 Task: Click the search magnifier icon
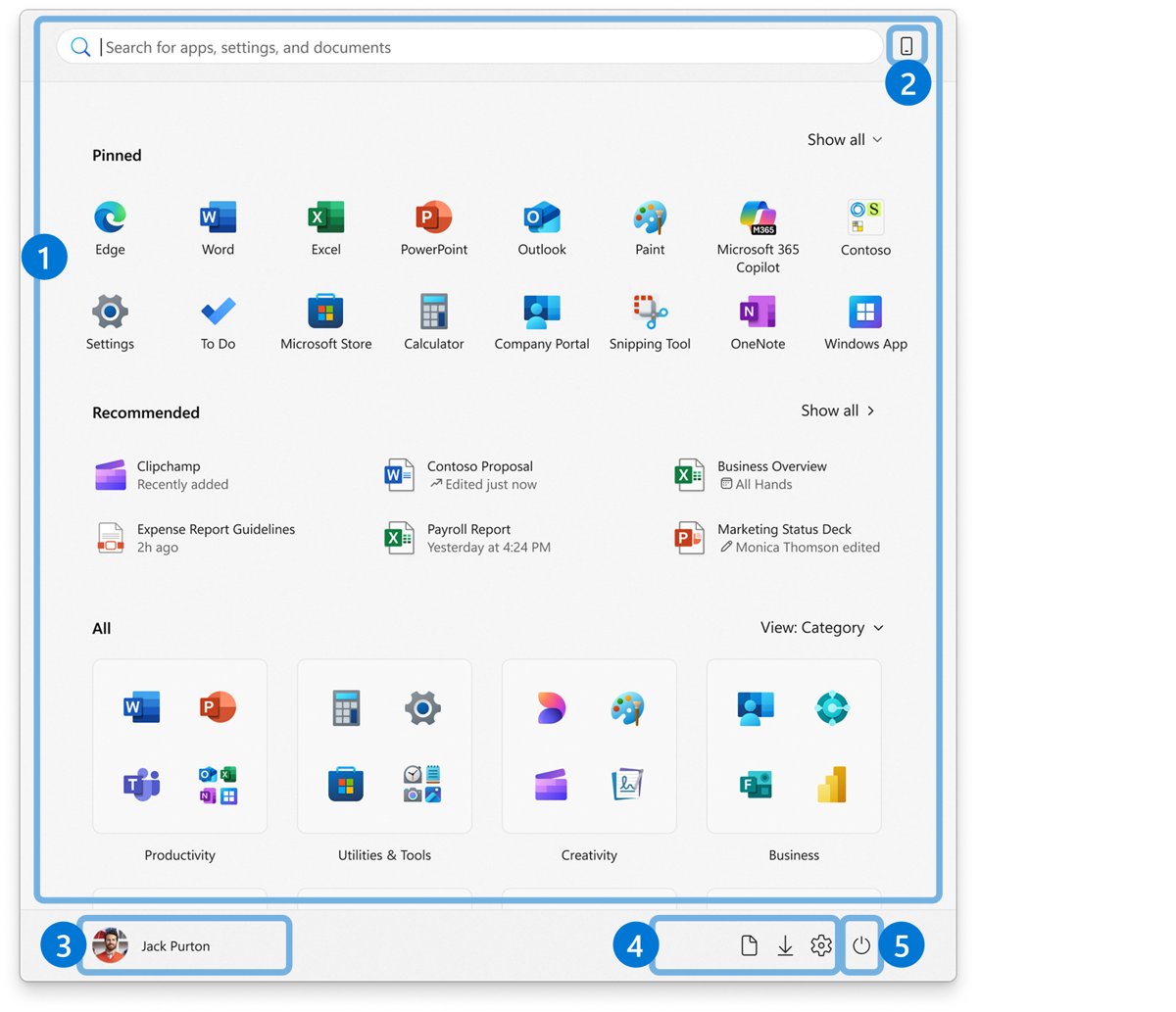pos(80,47)
